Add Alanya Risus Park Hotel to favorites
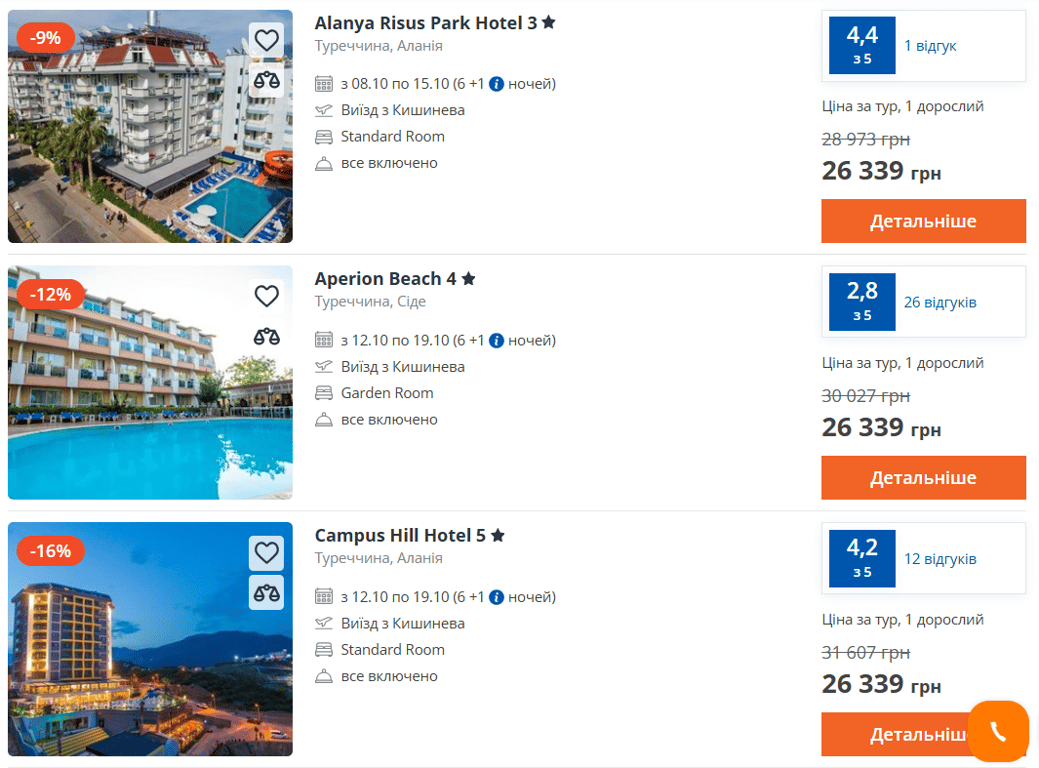 (x=266, y=40)
